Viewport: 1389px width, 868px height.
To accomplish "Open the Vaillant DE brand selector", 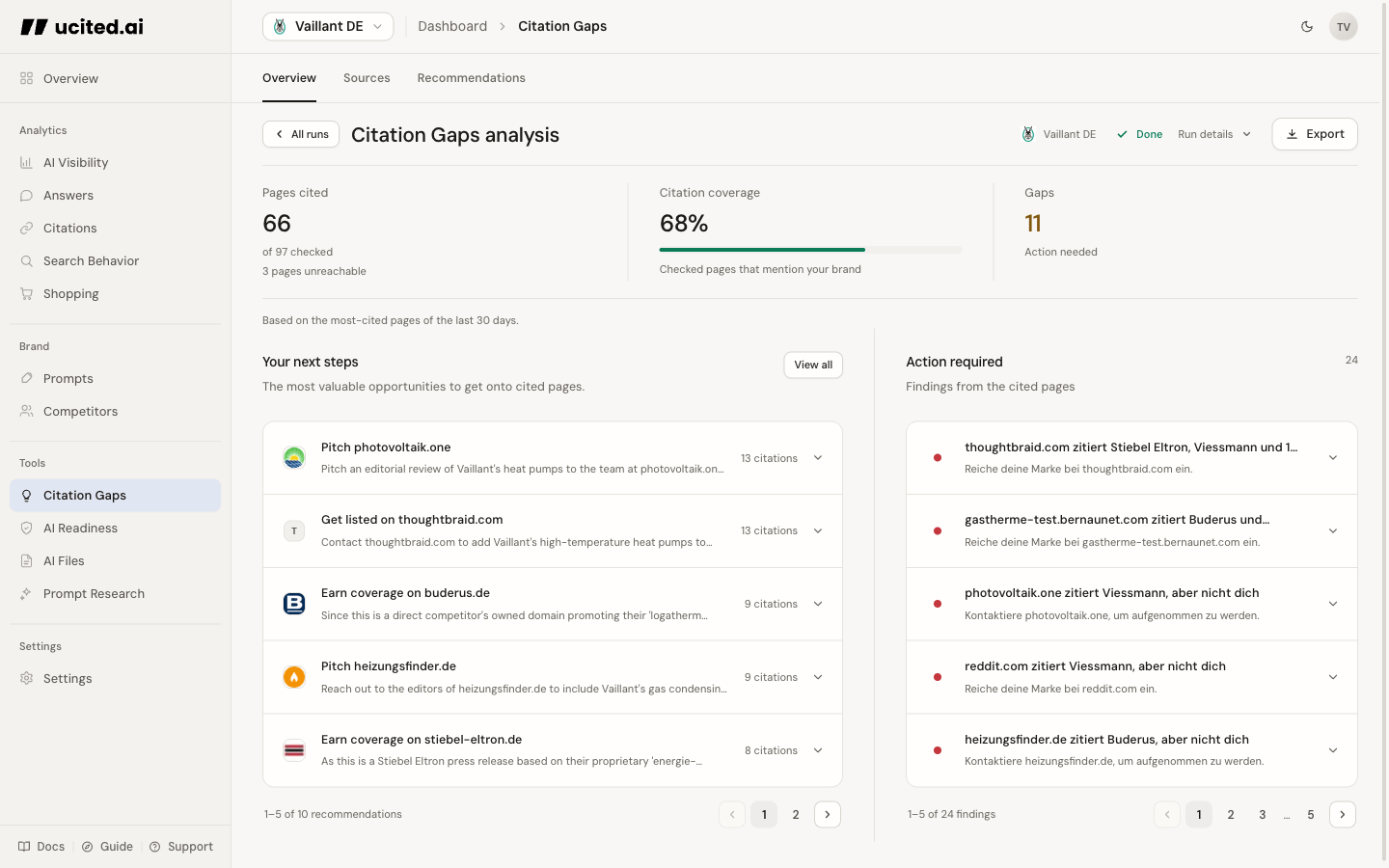I will 328,26.
